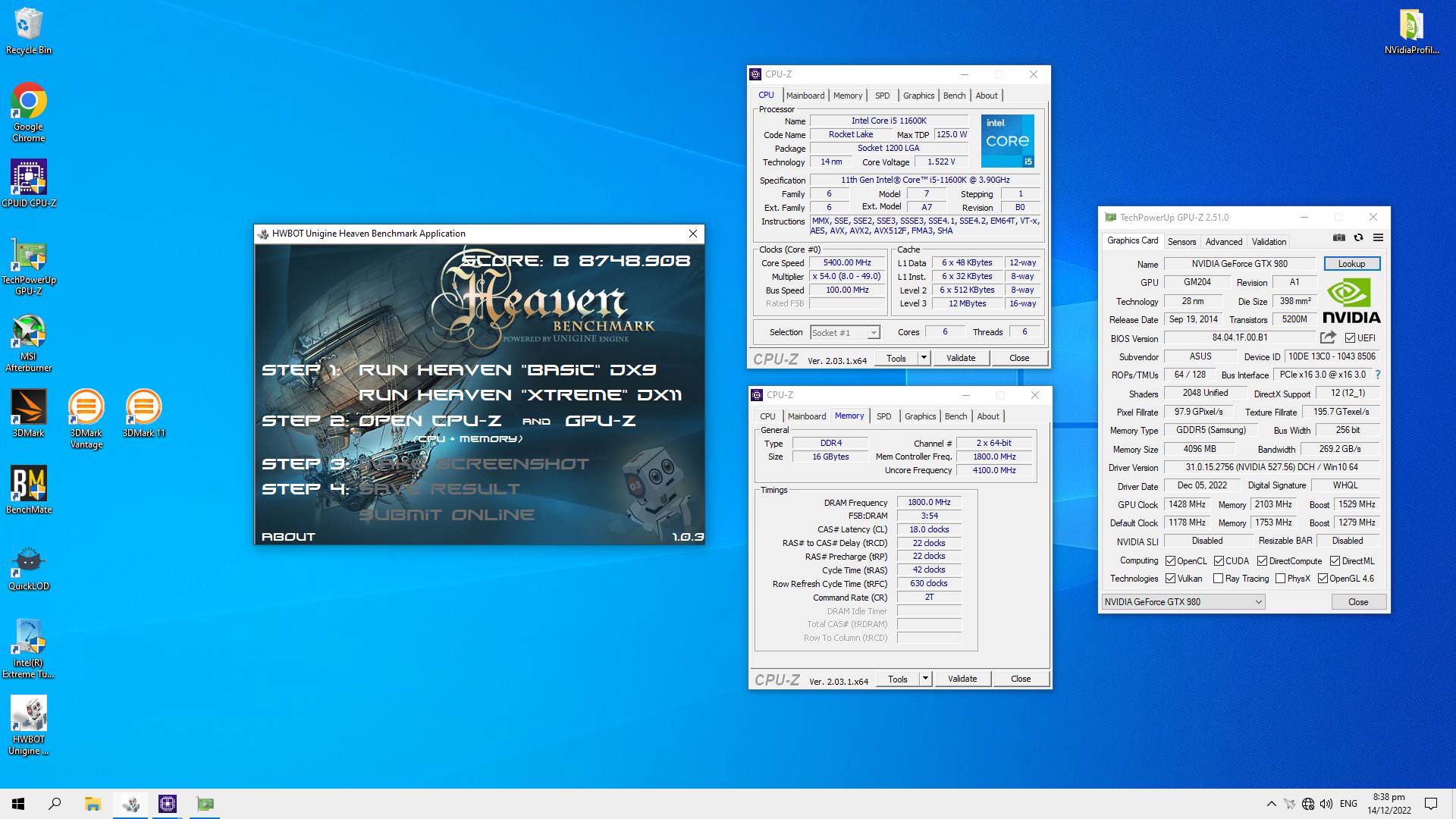Open File Explorer from the taskbar
The image size is (1456, 819).
click(93, 804)
